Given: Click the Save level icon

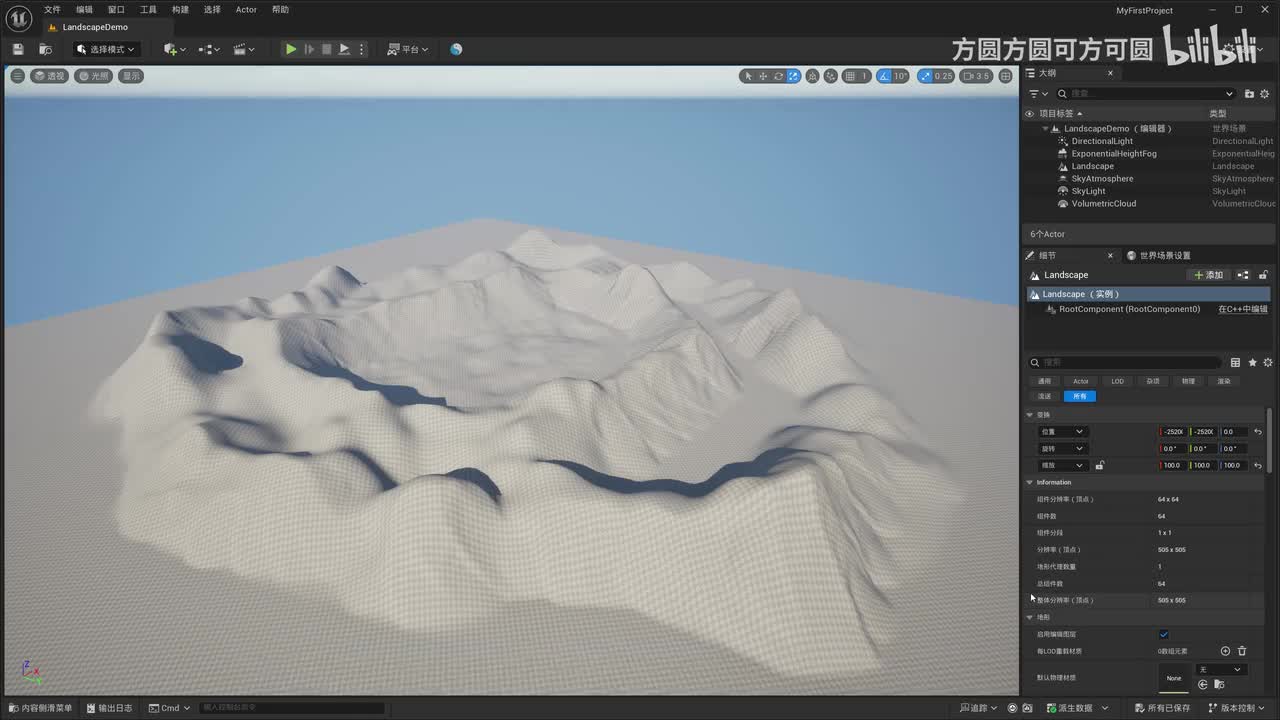Looking at the screenshot, I should (x=18, y=49).
